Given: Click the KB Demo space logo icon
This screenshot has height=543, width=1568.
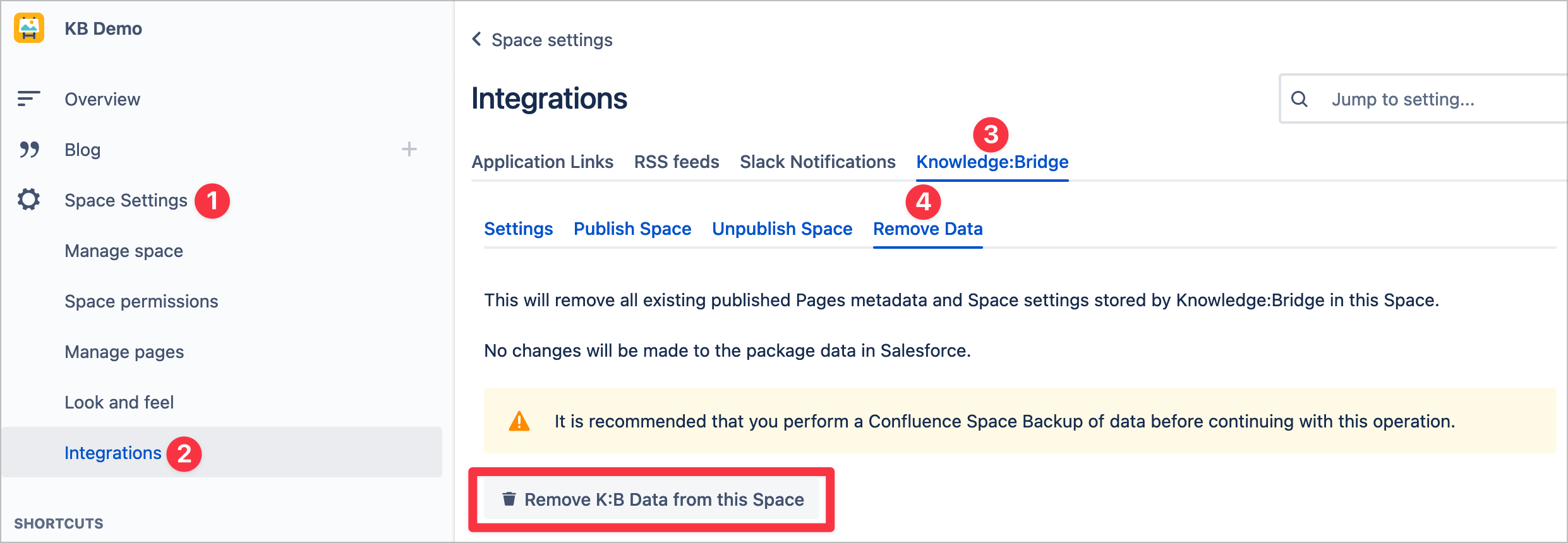Looking at the screenshot, I should point(29,28).
